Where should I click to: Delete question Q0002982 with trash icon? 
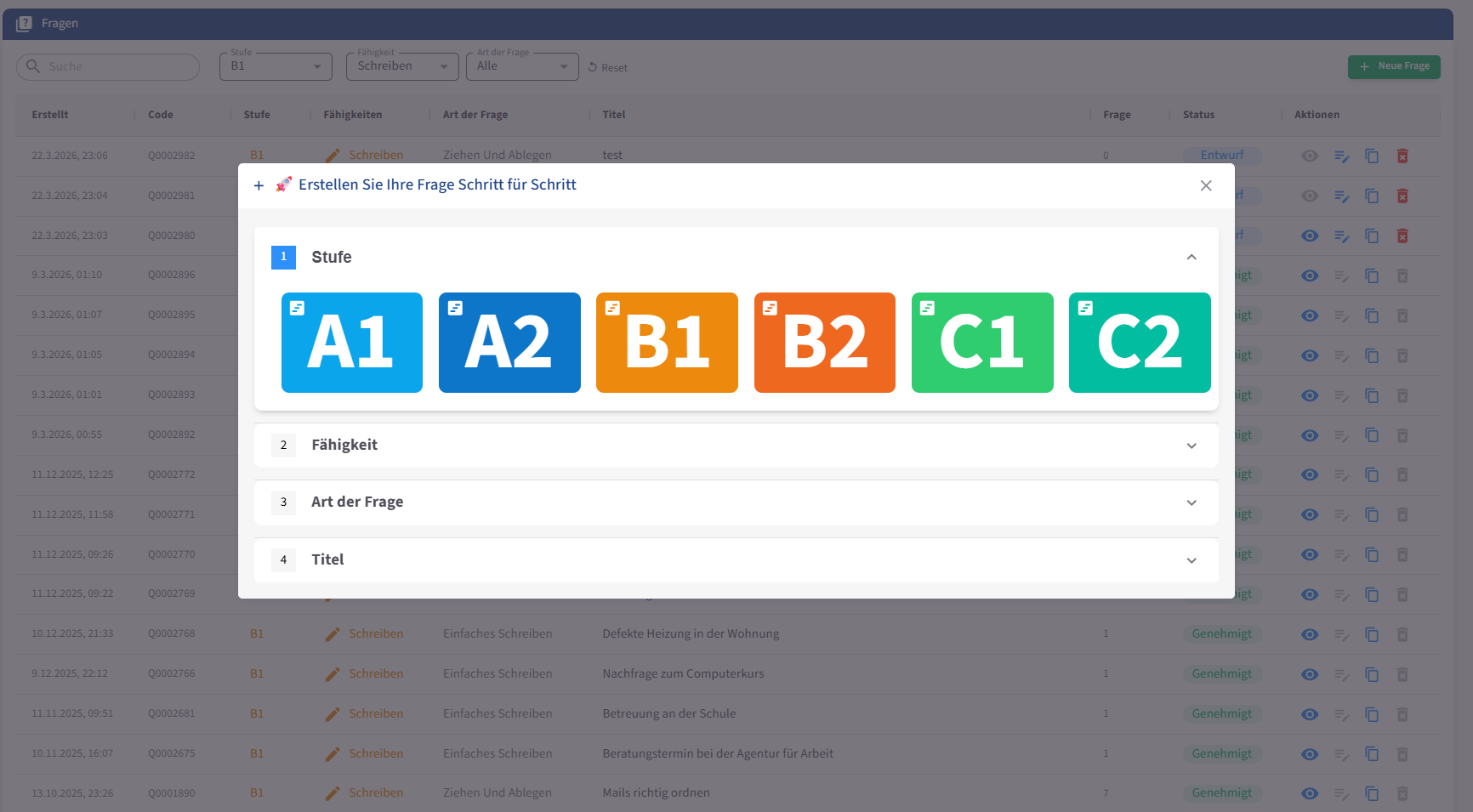tap(1402, 156)
